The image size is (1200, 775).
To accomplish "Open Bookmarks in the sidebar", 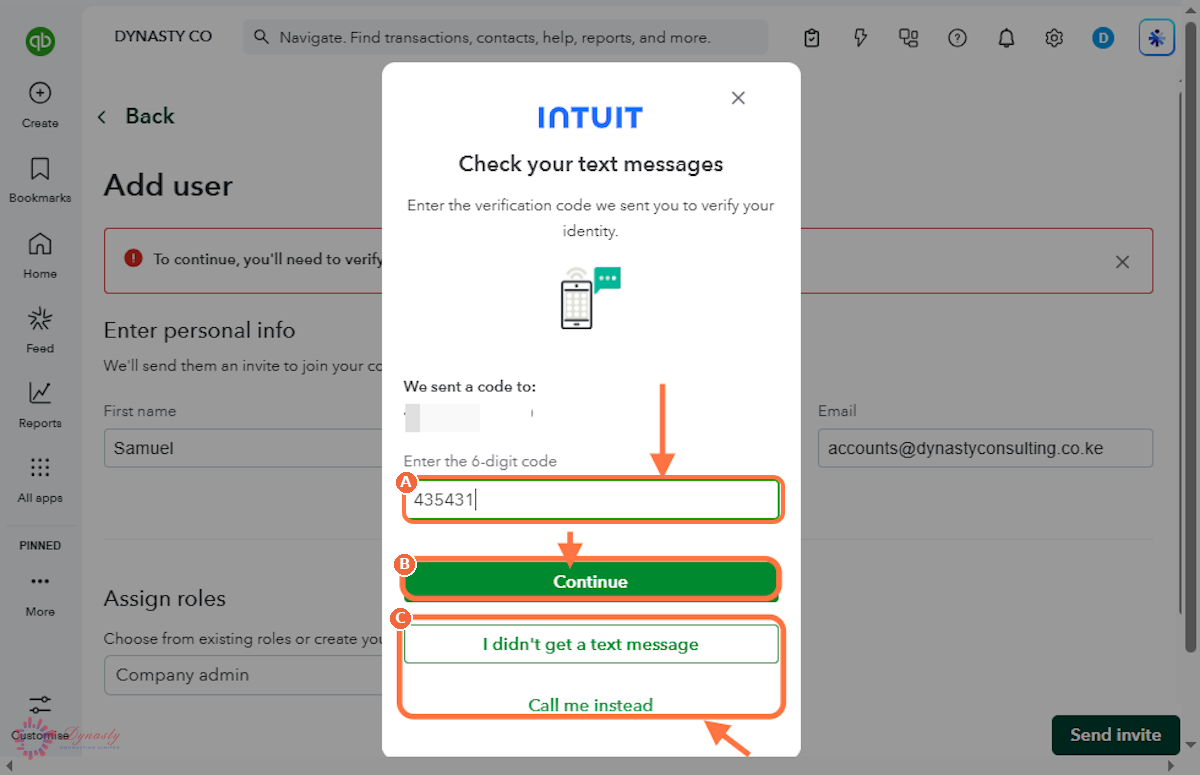I will (40, 180).
